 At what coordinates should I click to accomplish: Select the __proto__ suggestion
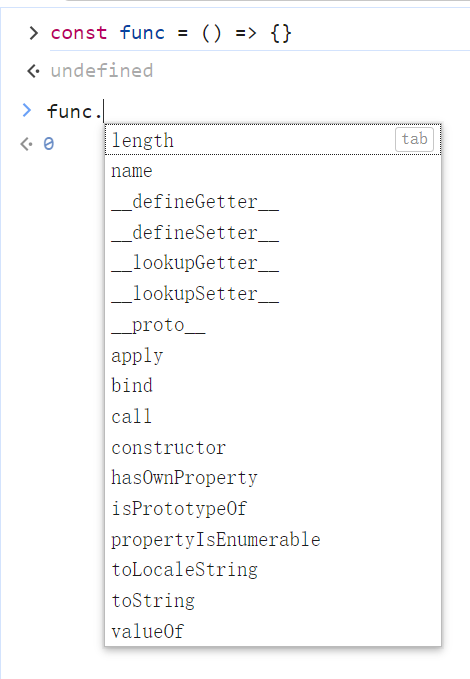click(x=273, y=325)
